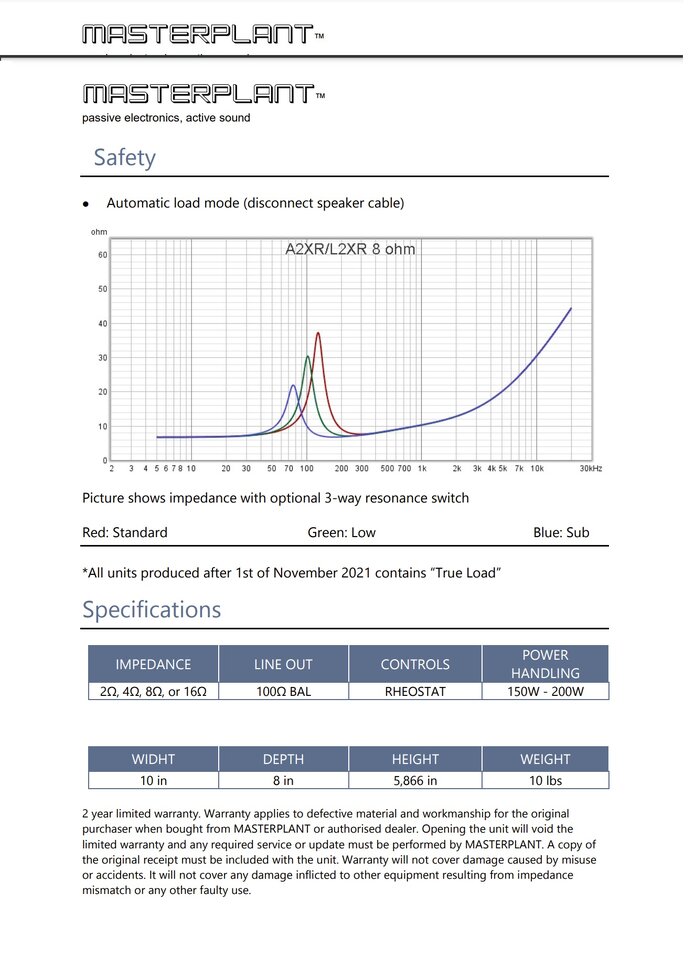Click the 'WEIGHT' table header cell

click(x=545, y=759)
